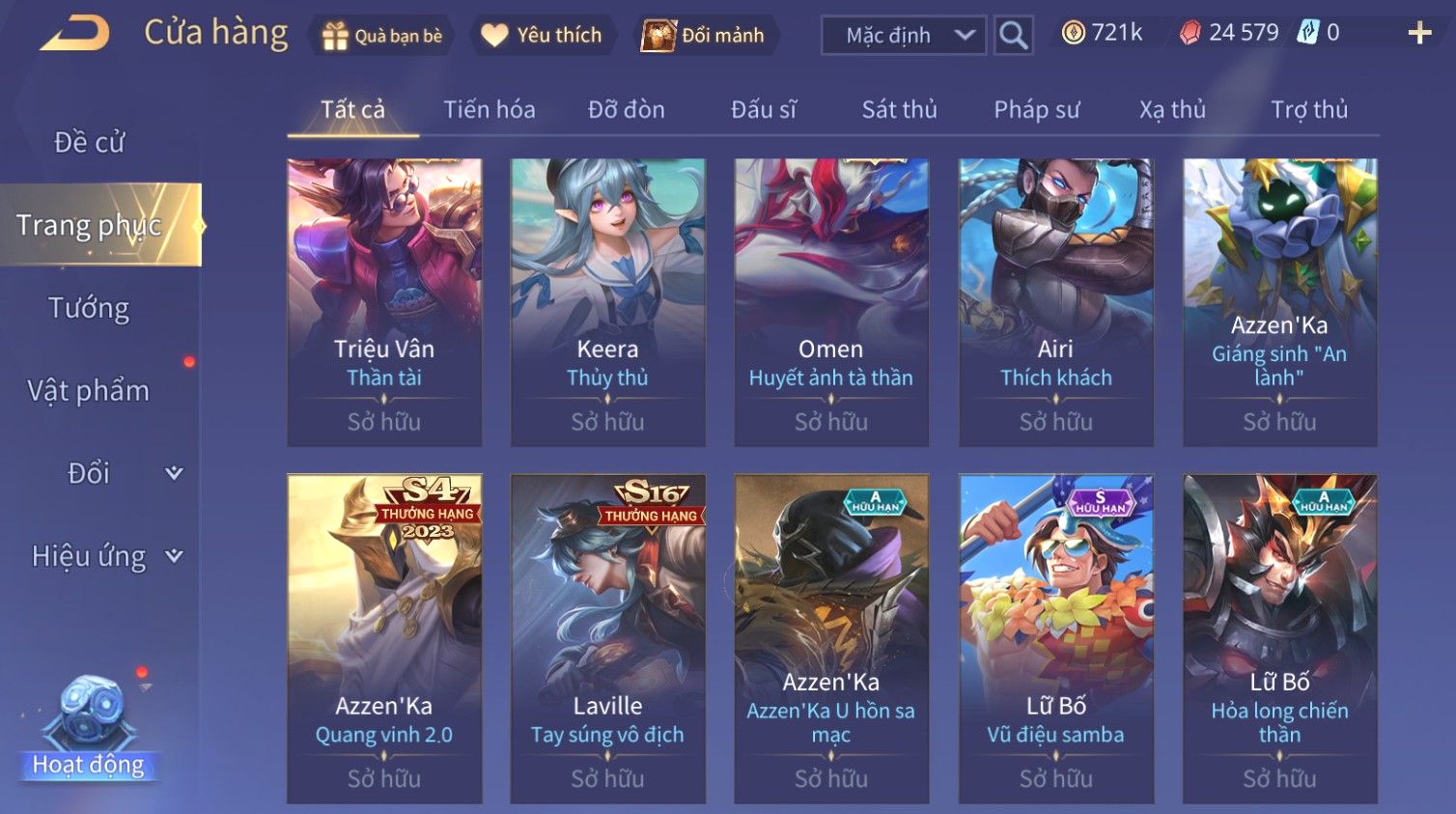
Task: Click the red ruby 24 579 icon
Action: [1190, 33]
